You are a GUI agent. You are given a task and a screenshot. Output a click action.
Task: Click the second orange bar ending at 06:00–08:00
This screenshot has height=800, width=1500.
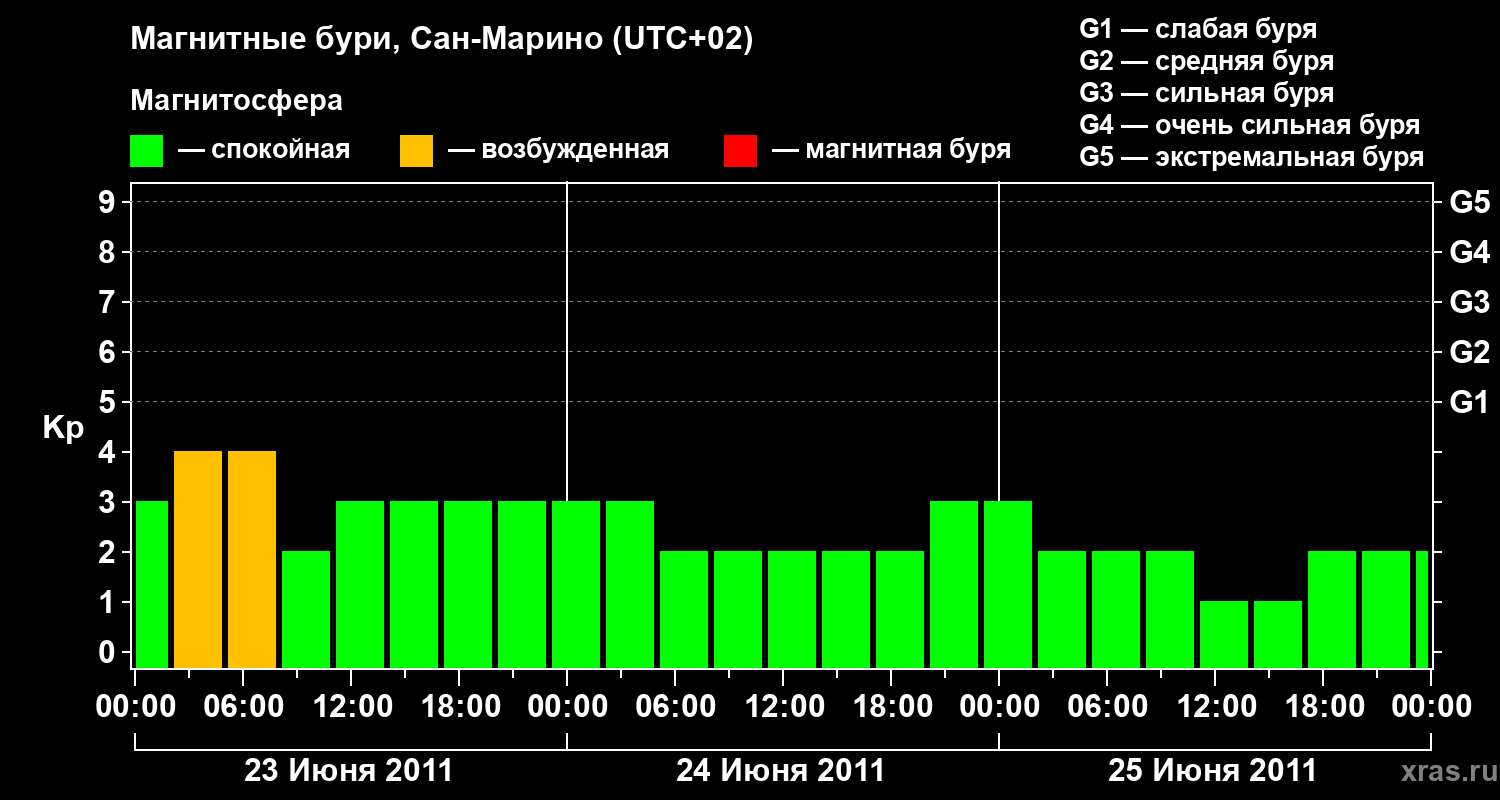point(252,559)
